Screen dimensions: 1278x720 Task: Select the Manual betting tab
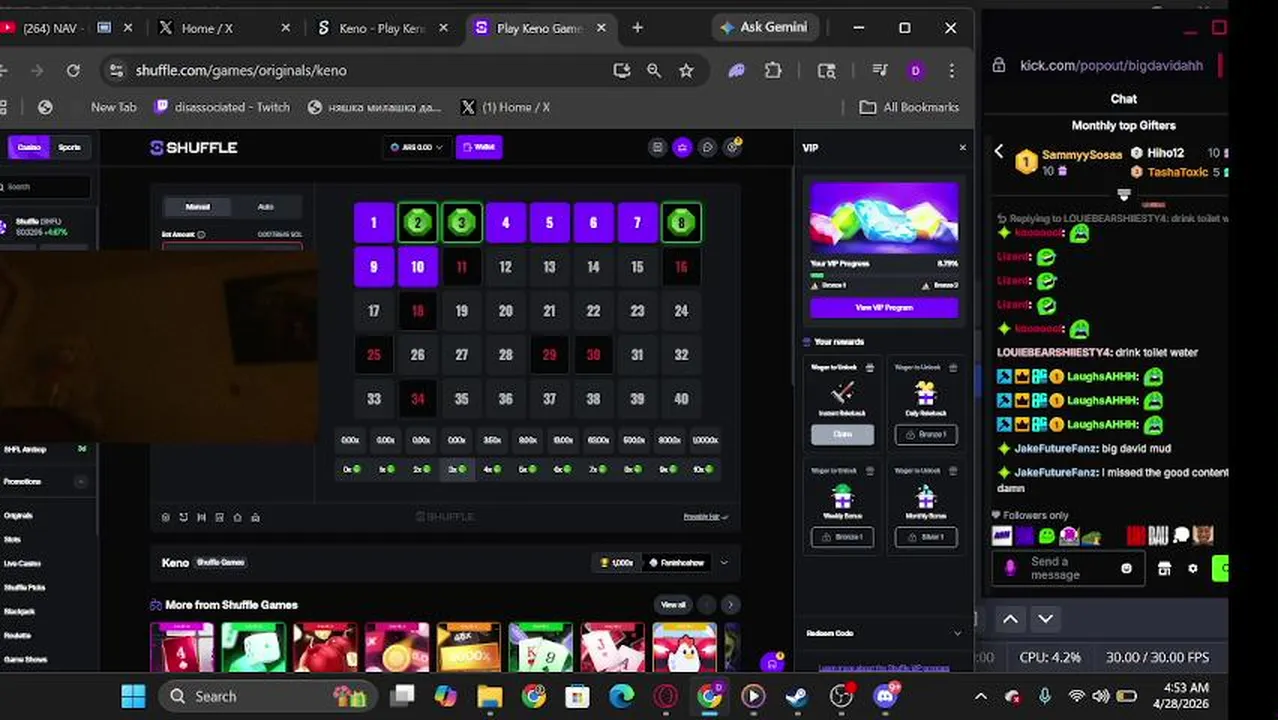[198, 207]
